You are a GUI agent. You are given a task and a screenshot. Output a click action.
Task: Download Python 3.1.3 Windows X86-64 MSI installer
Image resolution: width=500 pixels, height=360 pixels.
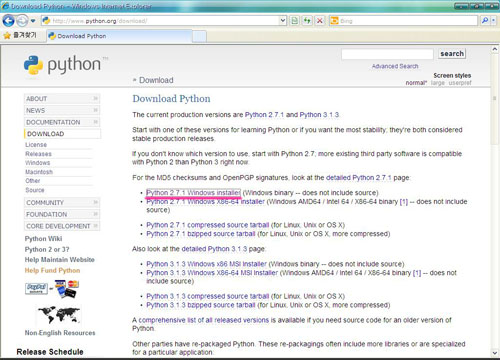(x=212, y=273)
